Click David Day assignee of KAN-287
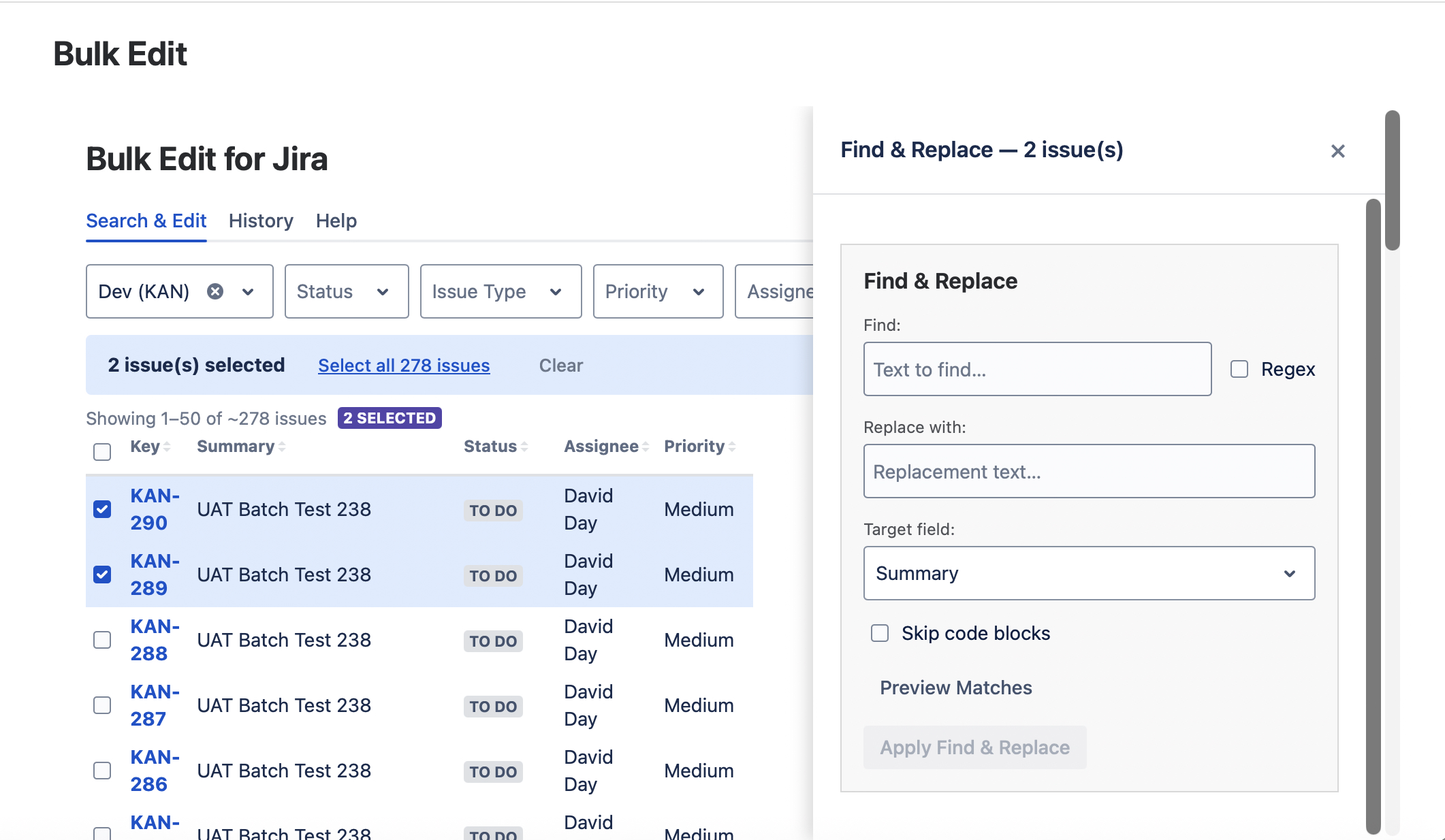 [x=589, y=705]
